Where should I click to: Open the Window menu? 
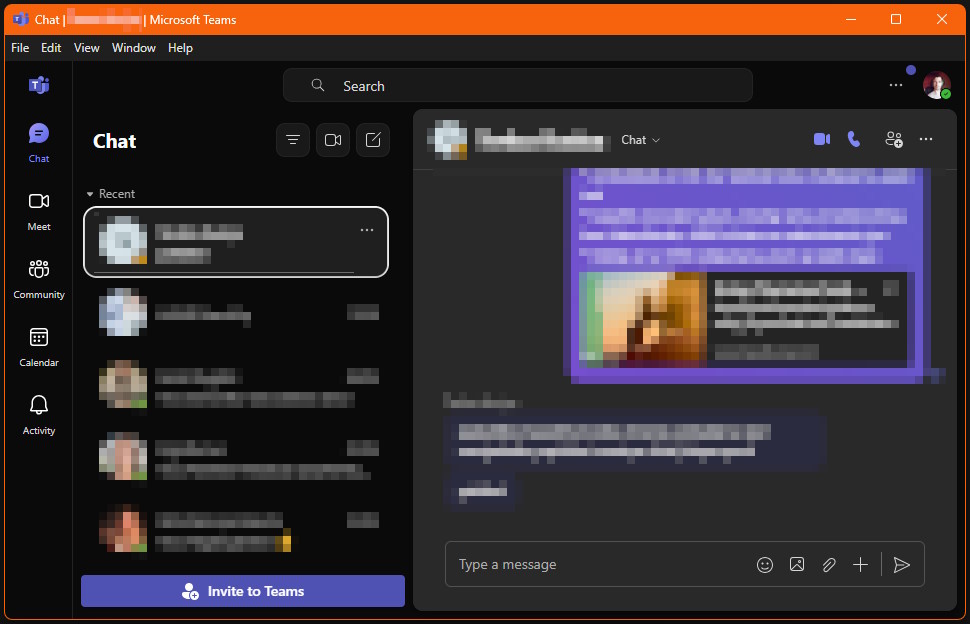(134, 48)
